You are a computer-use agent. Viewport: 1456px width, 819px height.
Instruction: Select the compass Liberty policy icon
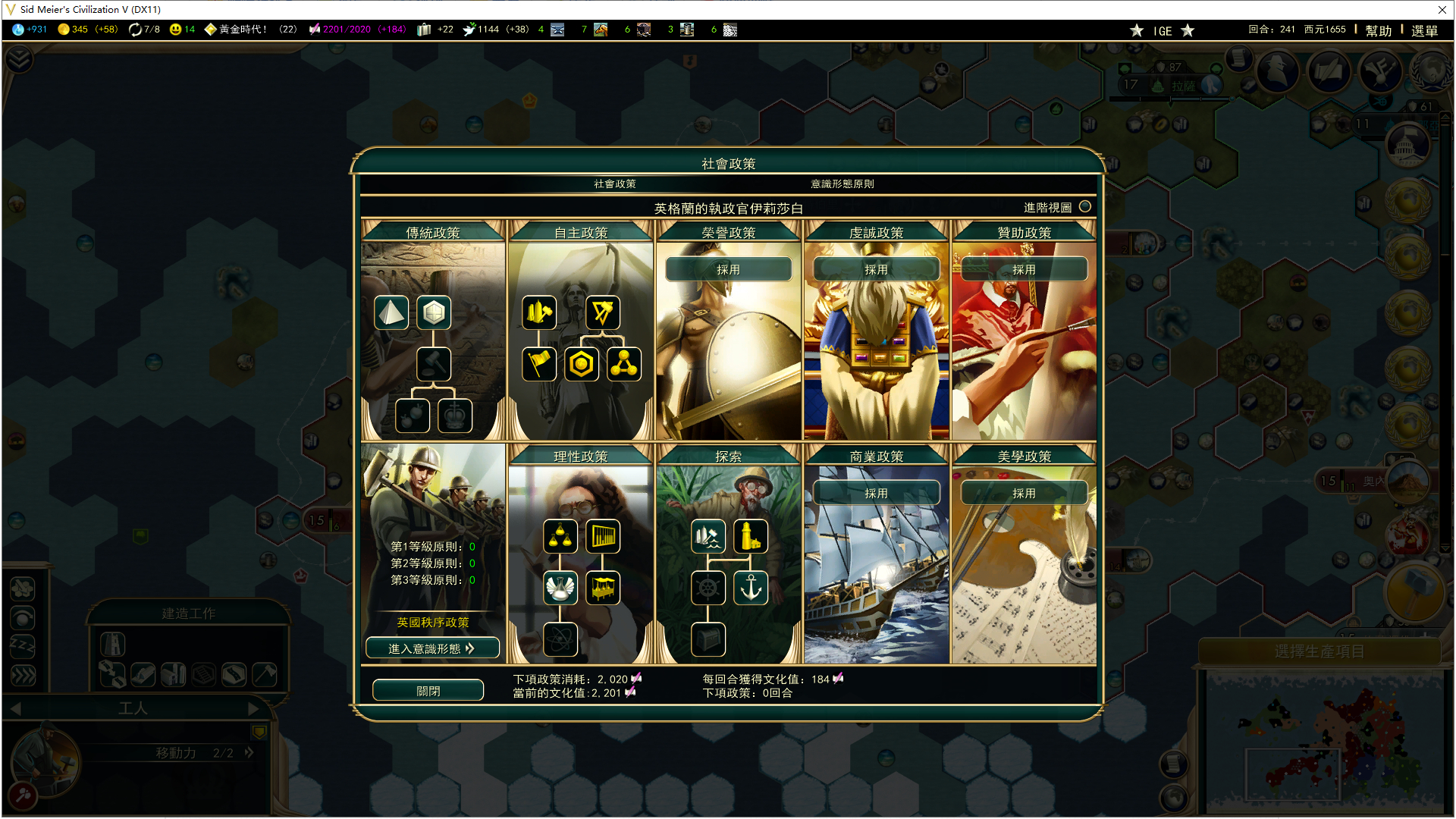603,312
